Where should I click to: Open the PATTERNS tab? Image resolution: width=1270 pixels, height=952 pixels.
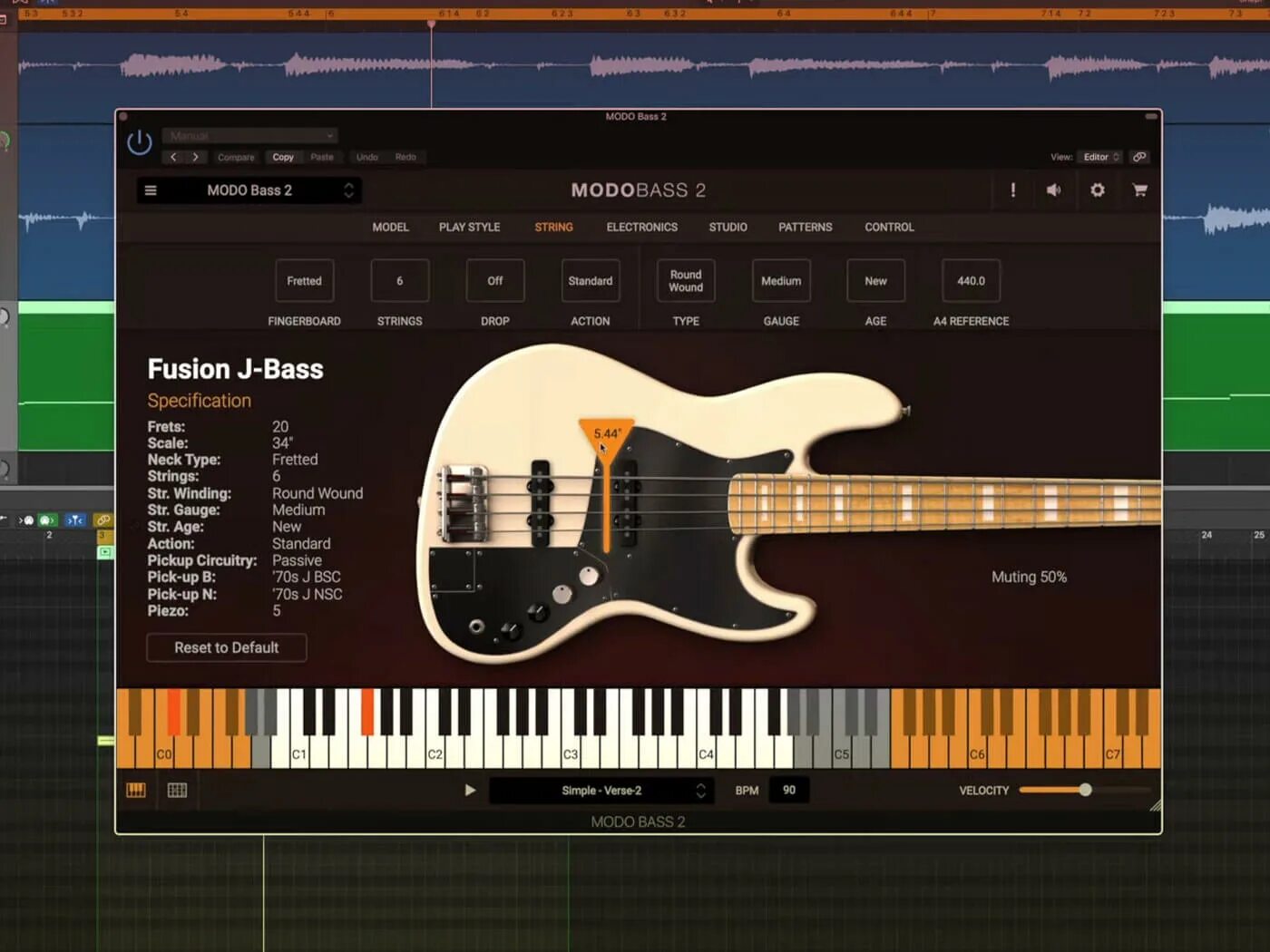[805, 227]
